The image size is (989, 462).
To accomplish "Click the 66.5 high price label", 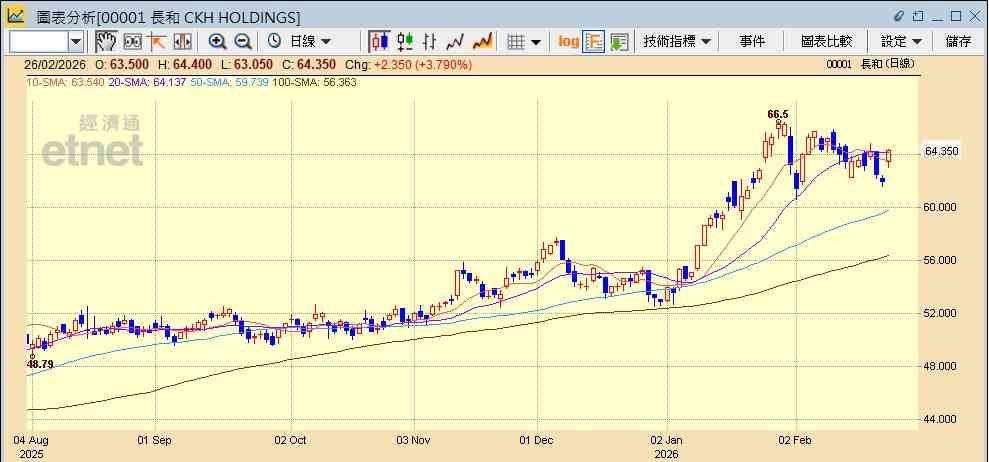I will 778,114.
